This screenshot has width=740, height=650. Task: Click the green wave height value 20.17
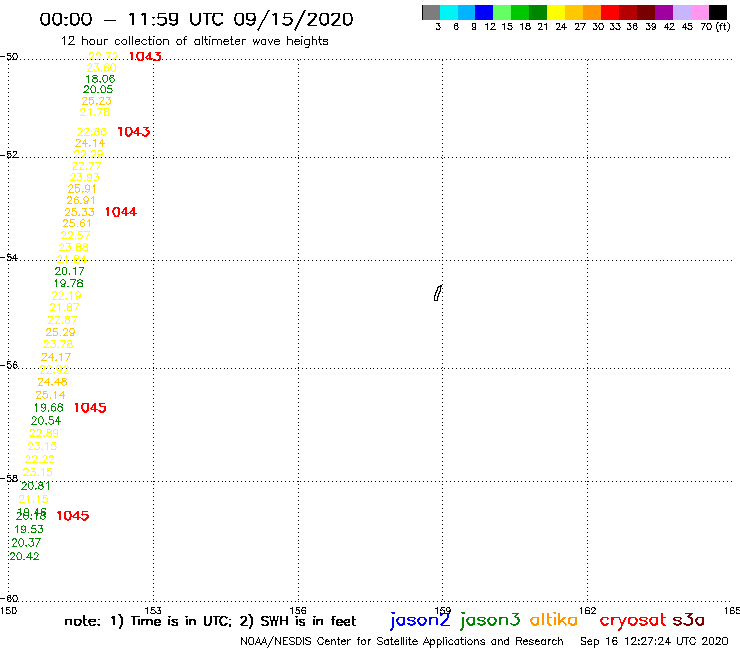click(69, 271)
